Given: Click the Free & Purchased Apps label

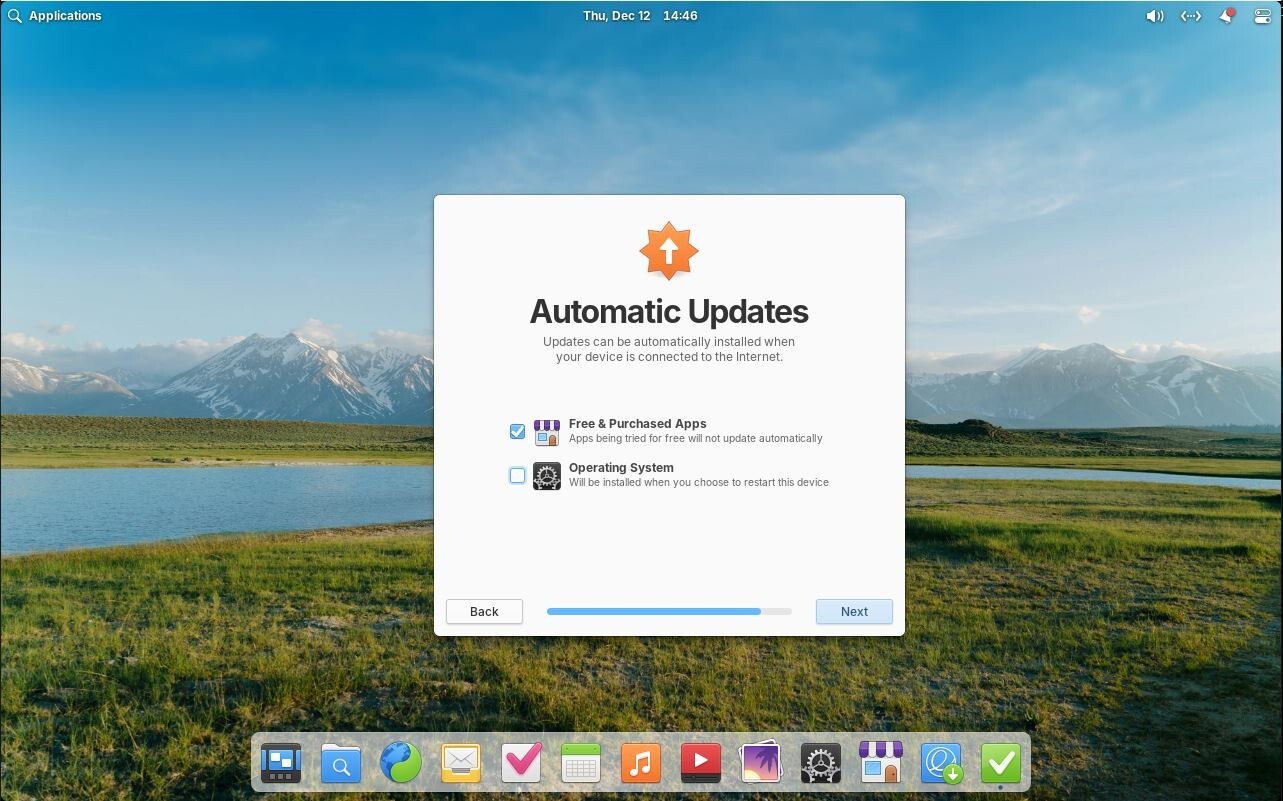Looking at the screenshot, I should point(638,424).
